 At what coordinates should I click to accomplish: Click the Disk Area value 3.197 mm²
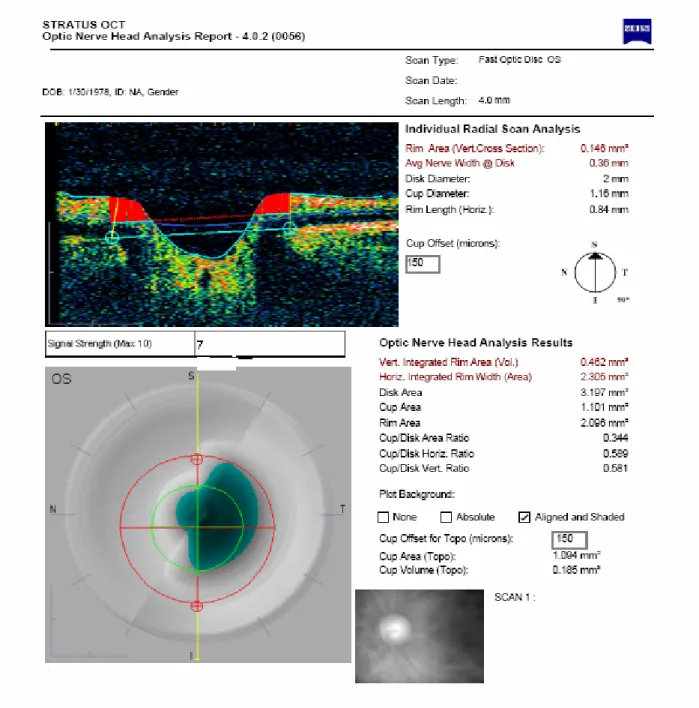pyautogui.click(x=604, y=392)
